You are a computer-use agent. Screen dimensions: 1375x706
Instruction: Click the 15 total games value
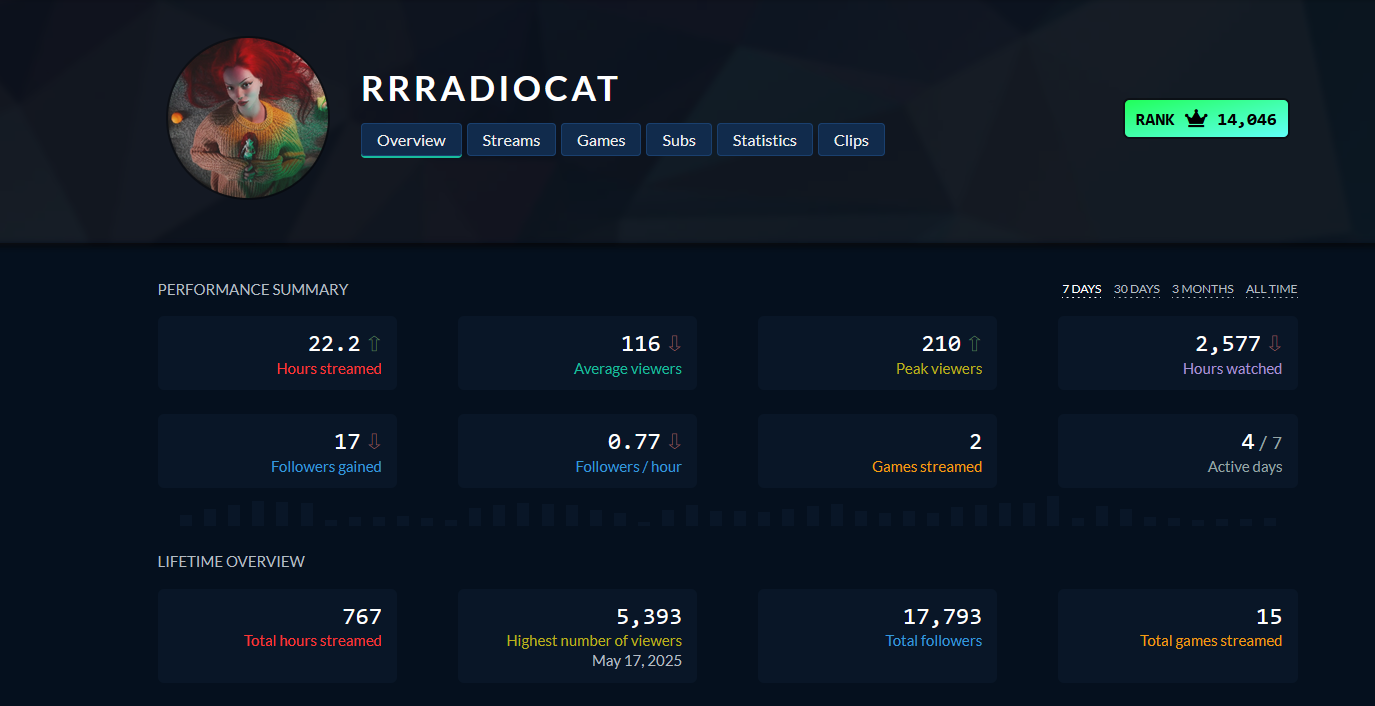click(x=1269, y=617)
